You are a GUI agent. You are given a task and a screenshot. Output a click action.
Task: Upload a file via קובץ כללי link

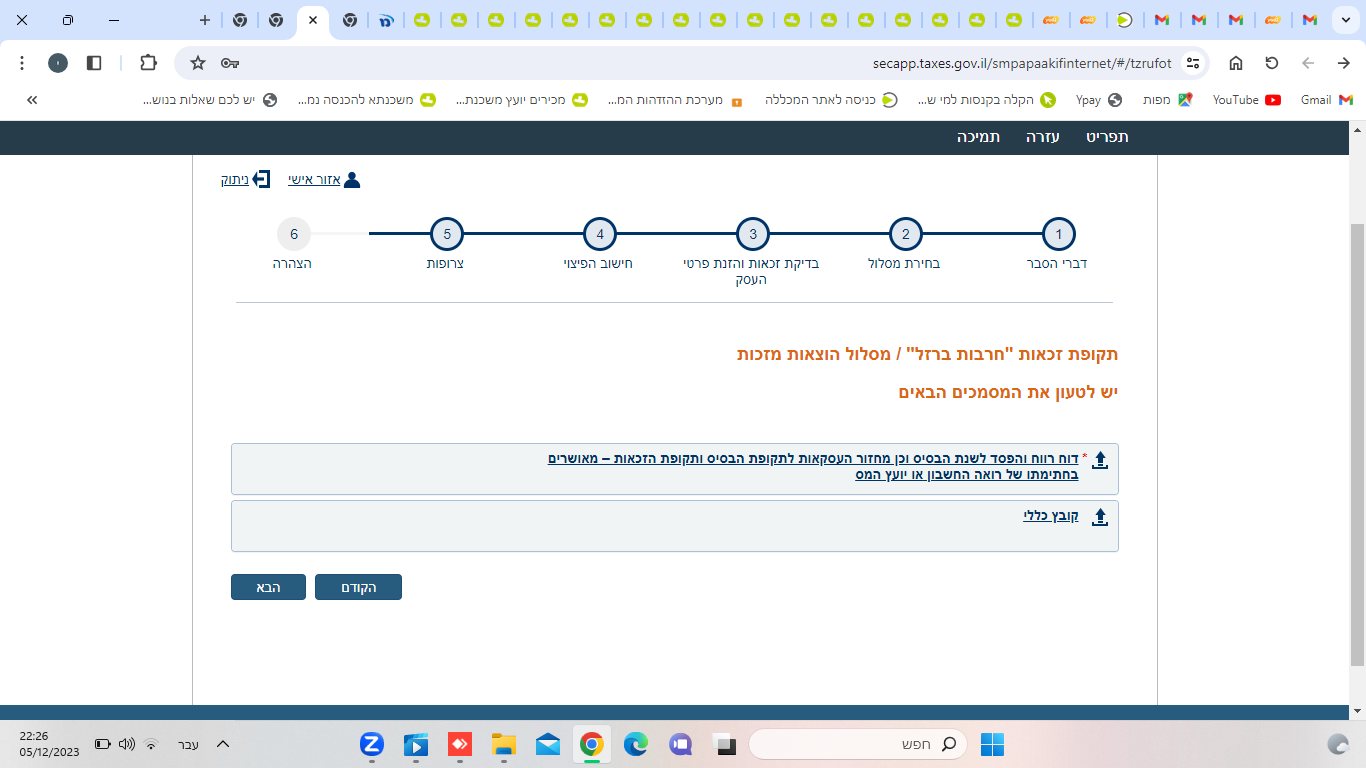(1051, 516)
